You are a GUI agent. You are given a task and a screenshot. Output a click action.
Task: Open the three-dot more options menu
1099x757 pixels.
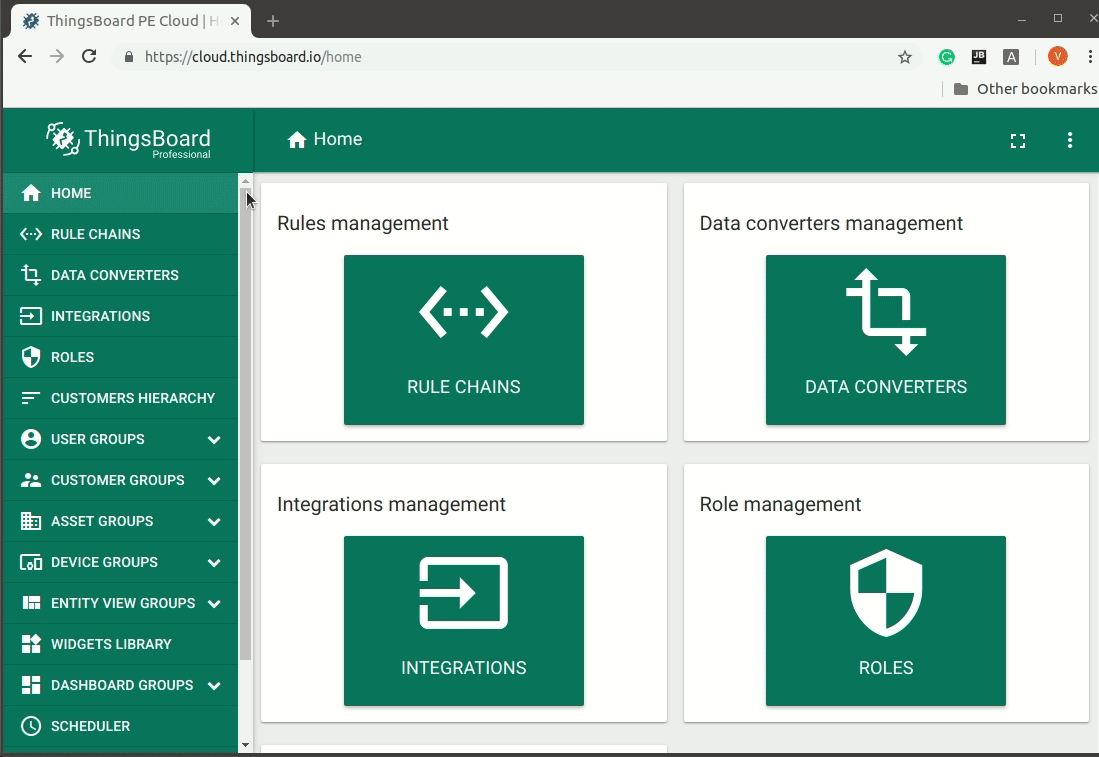pos(1070,141)
